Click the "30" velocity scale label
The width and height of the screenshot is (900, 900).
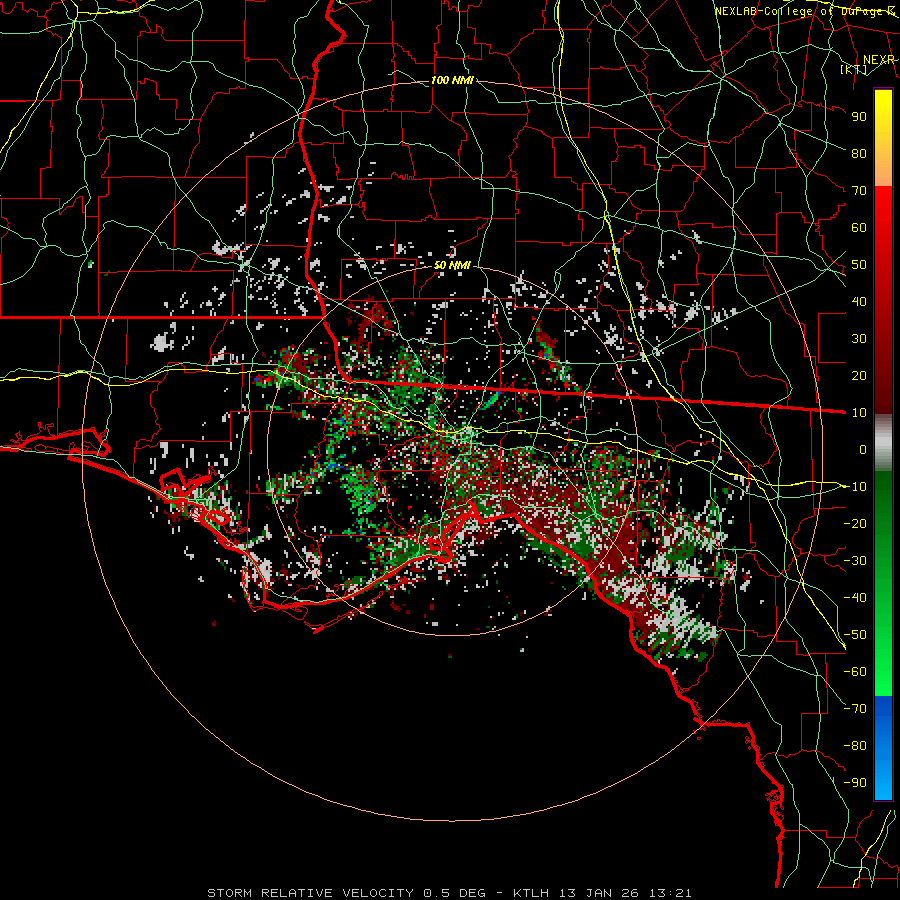tap(859, 339)
